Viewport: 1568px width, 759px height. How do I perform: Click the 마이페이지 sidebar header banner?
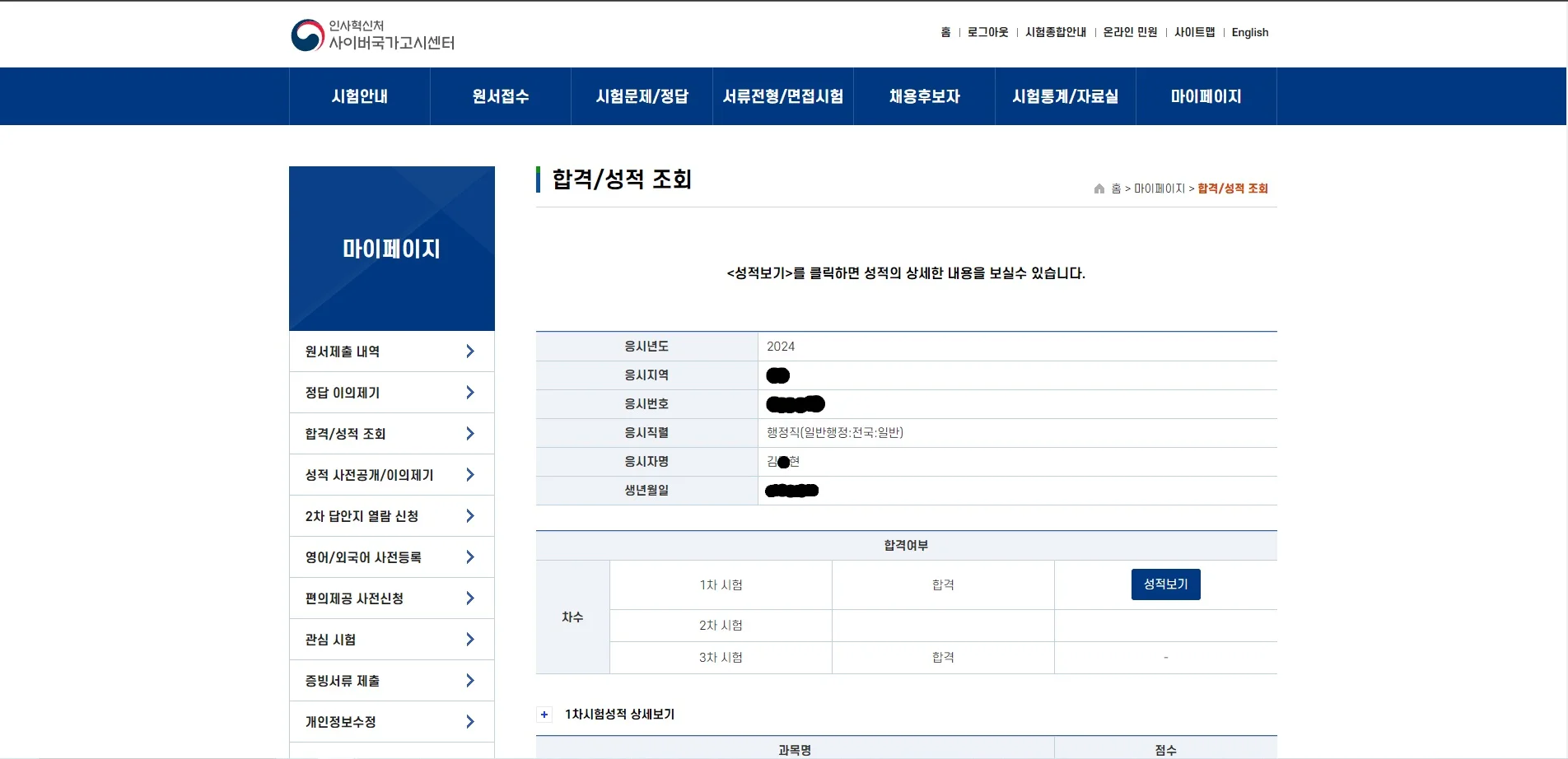coord(392,249)
